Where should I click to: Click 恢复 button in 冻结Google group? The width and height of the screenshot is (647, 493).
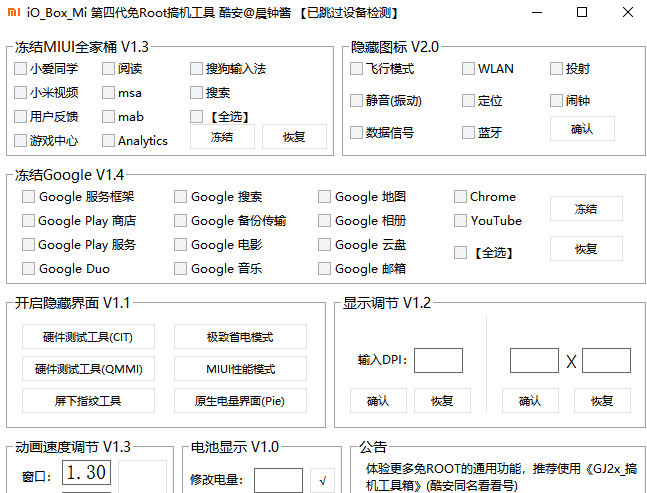[x=586, y=248]
